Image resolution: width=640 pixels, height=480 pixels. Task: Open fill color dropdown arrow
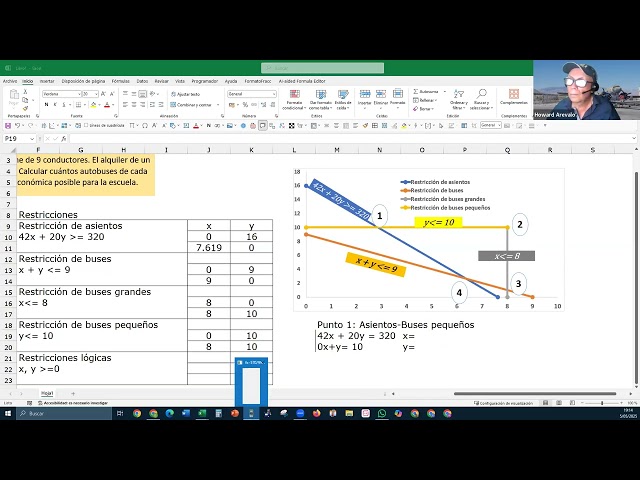pyautogui.click(x=99, y=105)
